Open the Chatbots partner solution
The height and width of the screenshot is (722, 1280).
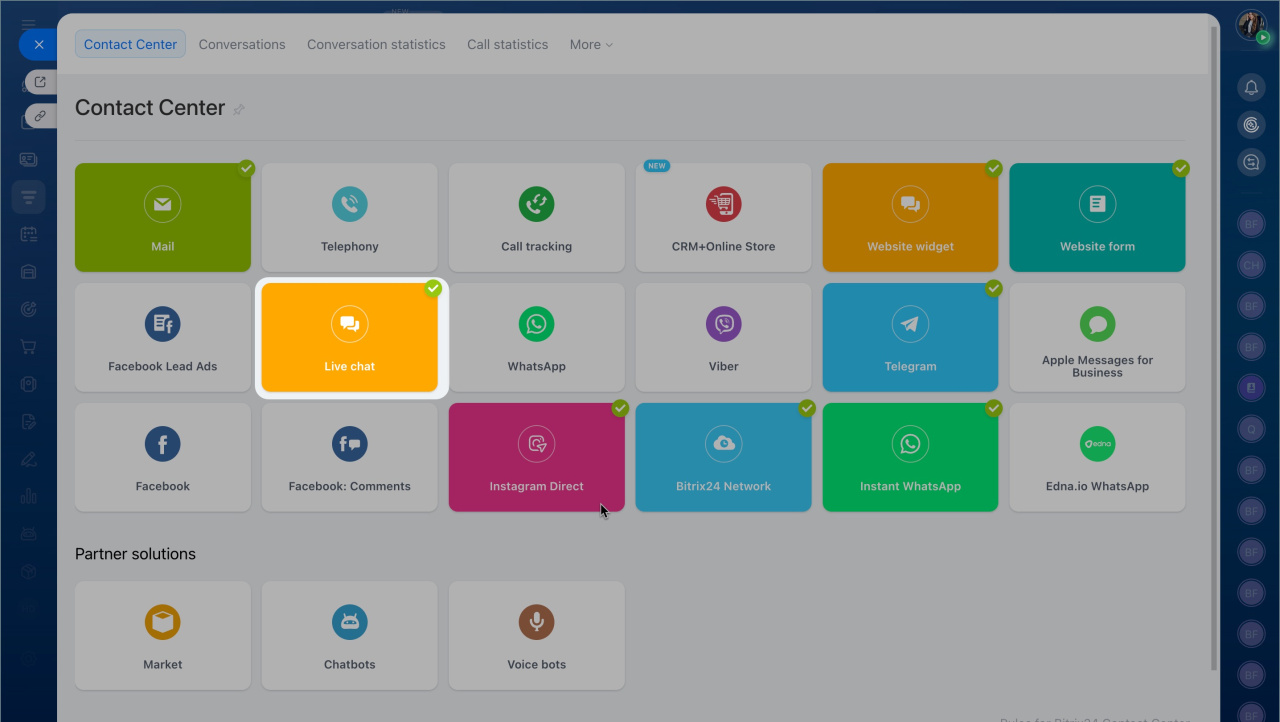350,636
